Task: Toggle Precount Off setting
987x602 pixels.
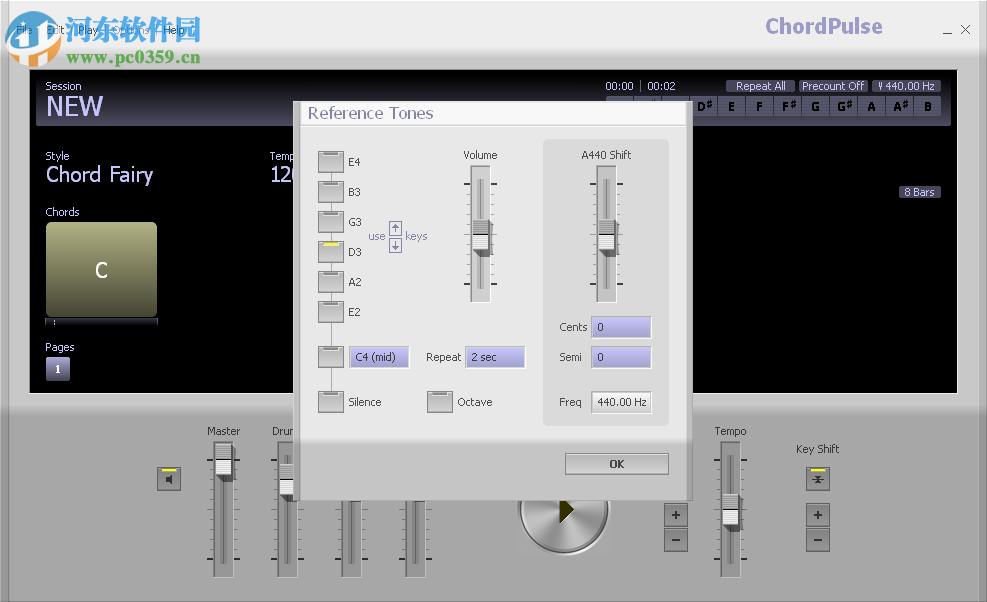Action: point(833,85)
